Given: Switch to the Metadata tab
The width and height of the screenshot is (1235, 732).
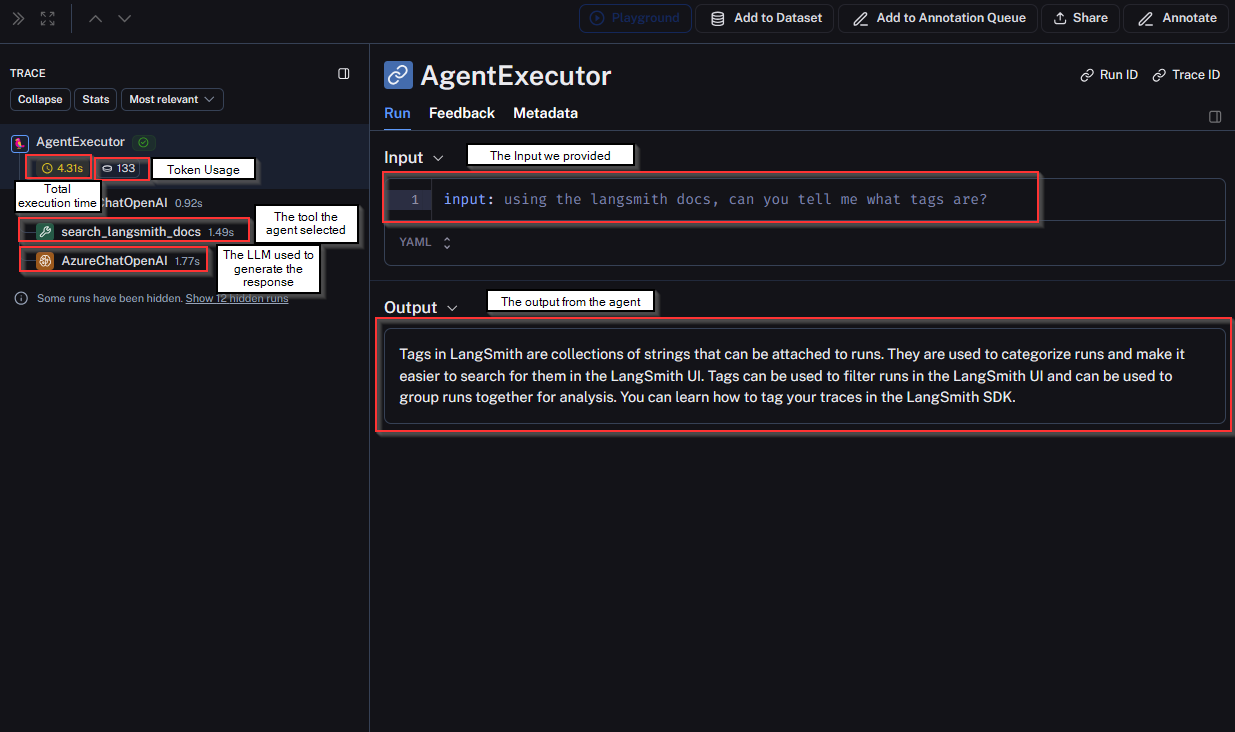Looking at the screenshot, I should [x=545, y=113].
